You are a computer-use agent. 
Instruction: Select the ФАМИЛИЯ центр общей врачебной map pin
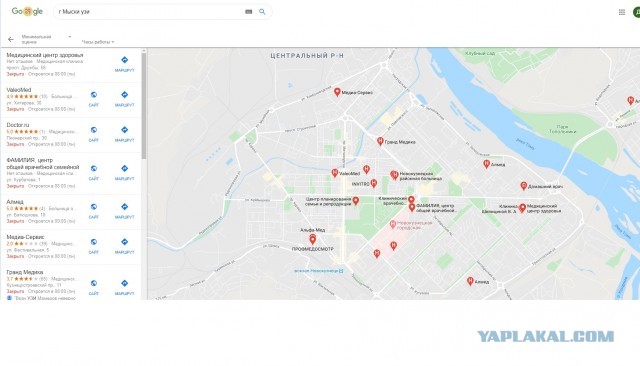click(412, 208)
